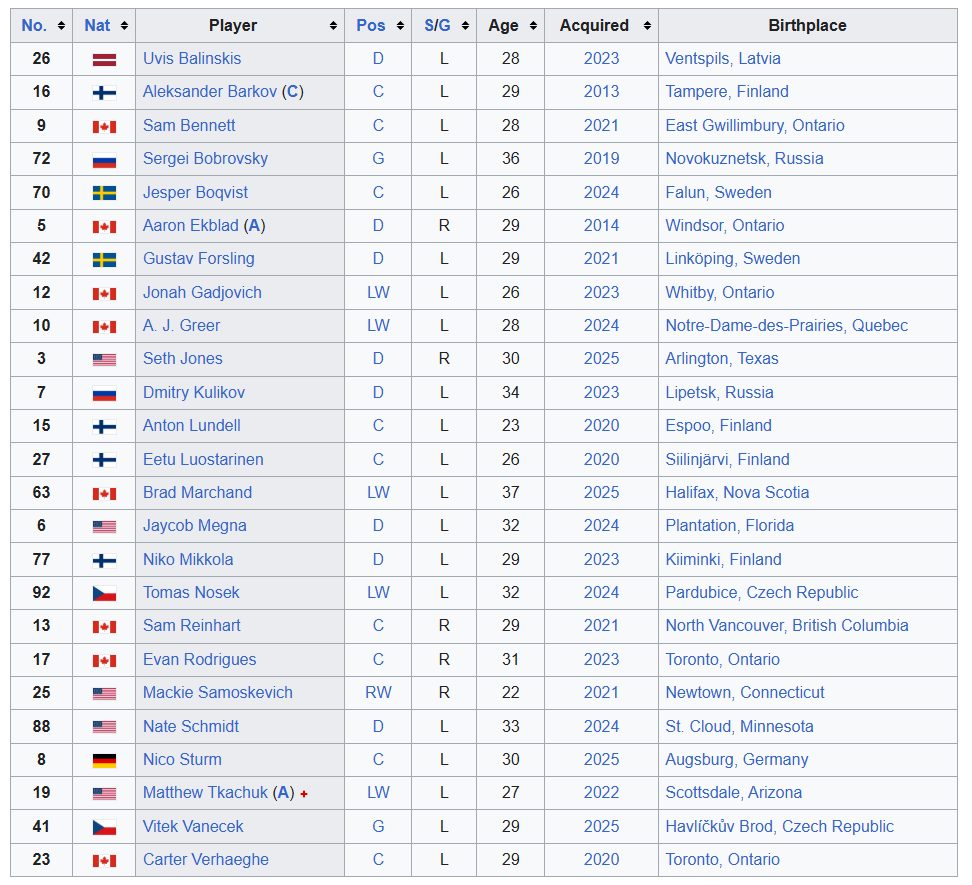
Task: Click Canada flag in Sam Bennett row
Action: [104, 127]
